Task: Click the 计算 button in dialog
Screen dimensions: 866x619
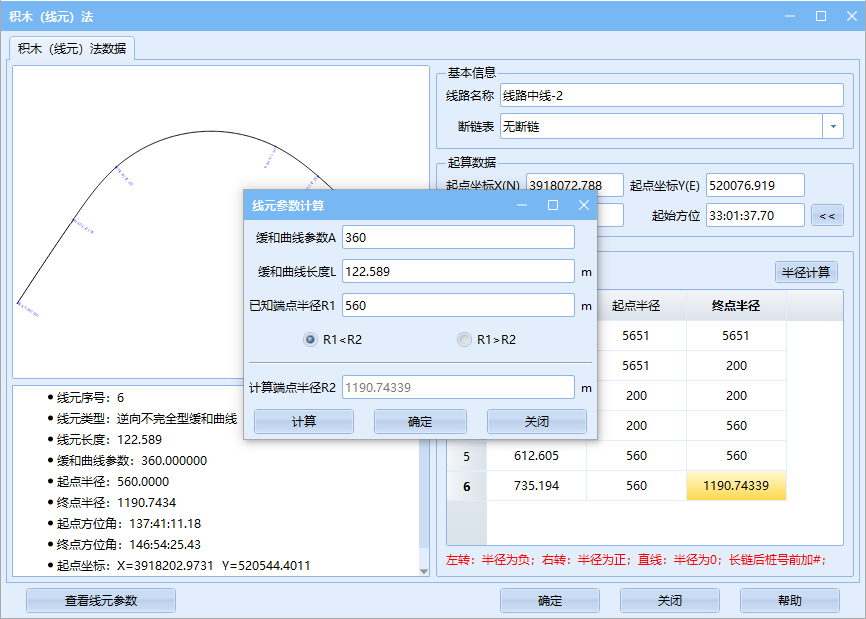Action: coord(303,422)
